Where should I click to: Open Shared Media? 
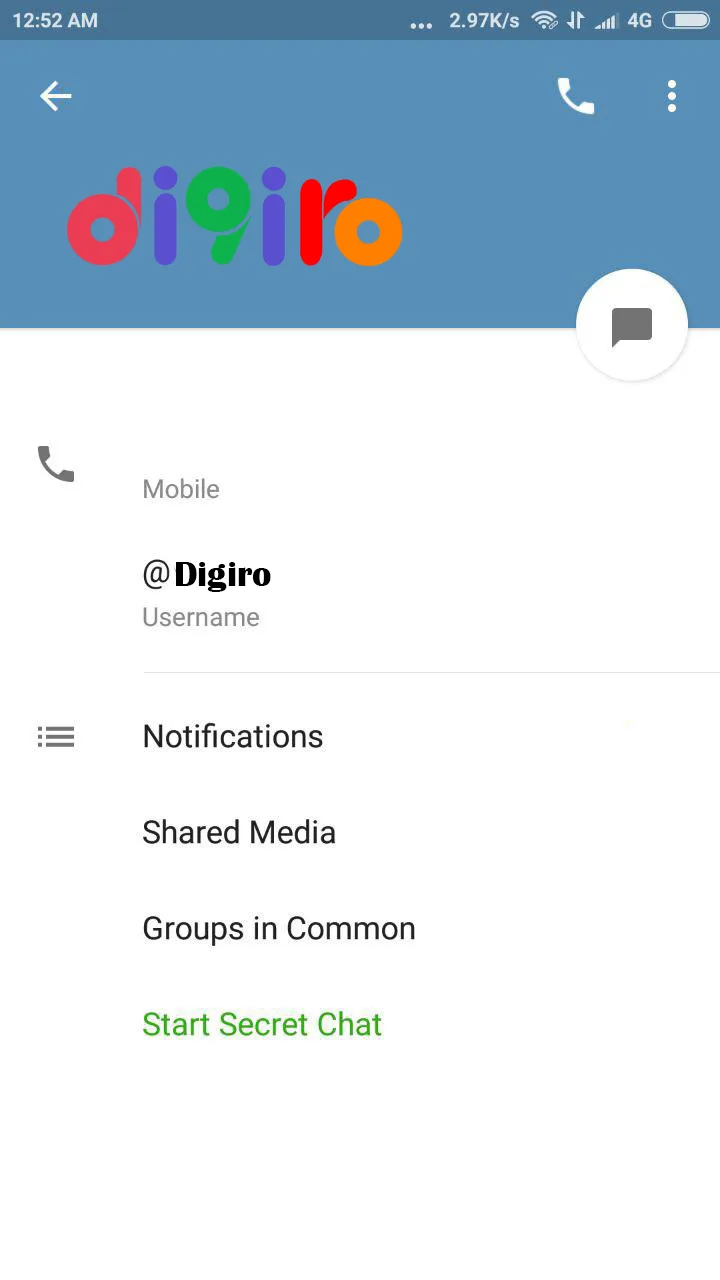click(239, 832)
